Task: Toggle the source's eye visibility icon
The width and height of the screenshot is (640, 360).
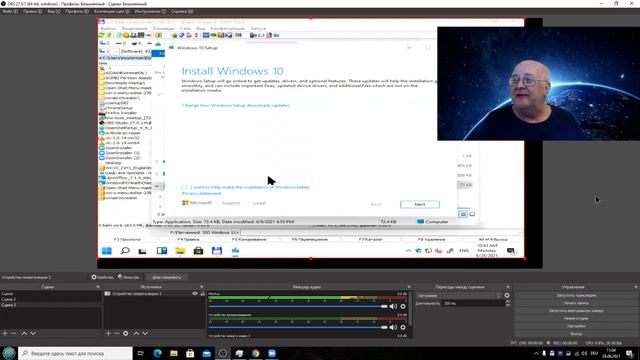Action: 195,293
